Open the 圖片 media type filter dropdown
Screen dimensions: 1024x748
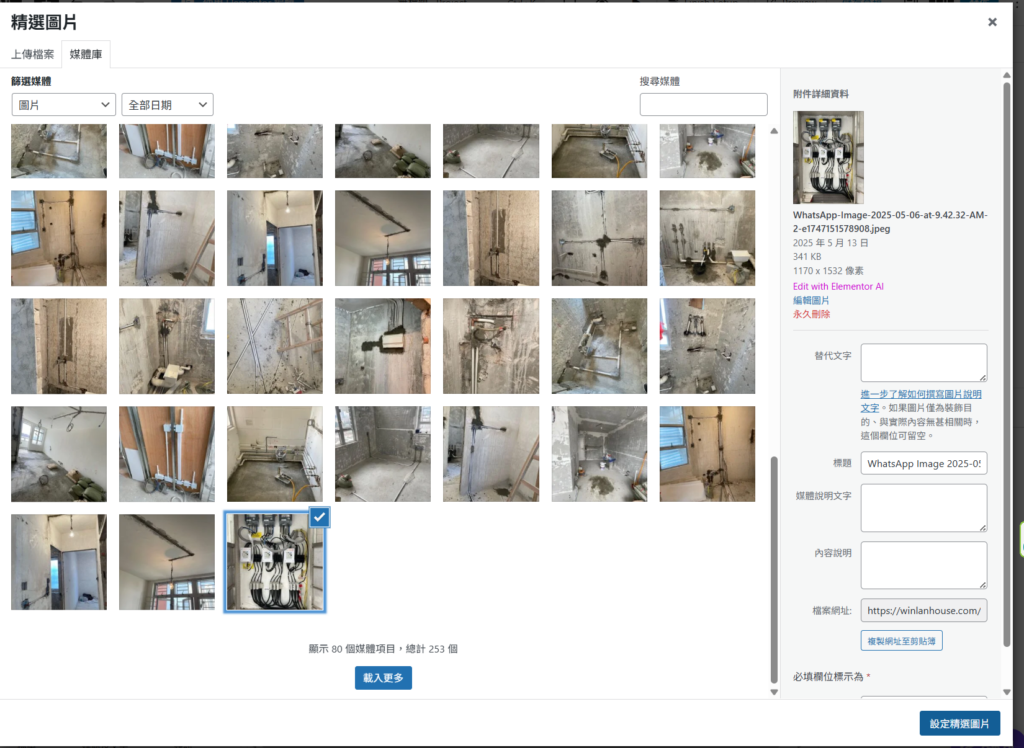click(x=64, y=105)
